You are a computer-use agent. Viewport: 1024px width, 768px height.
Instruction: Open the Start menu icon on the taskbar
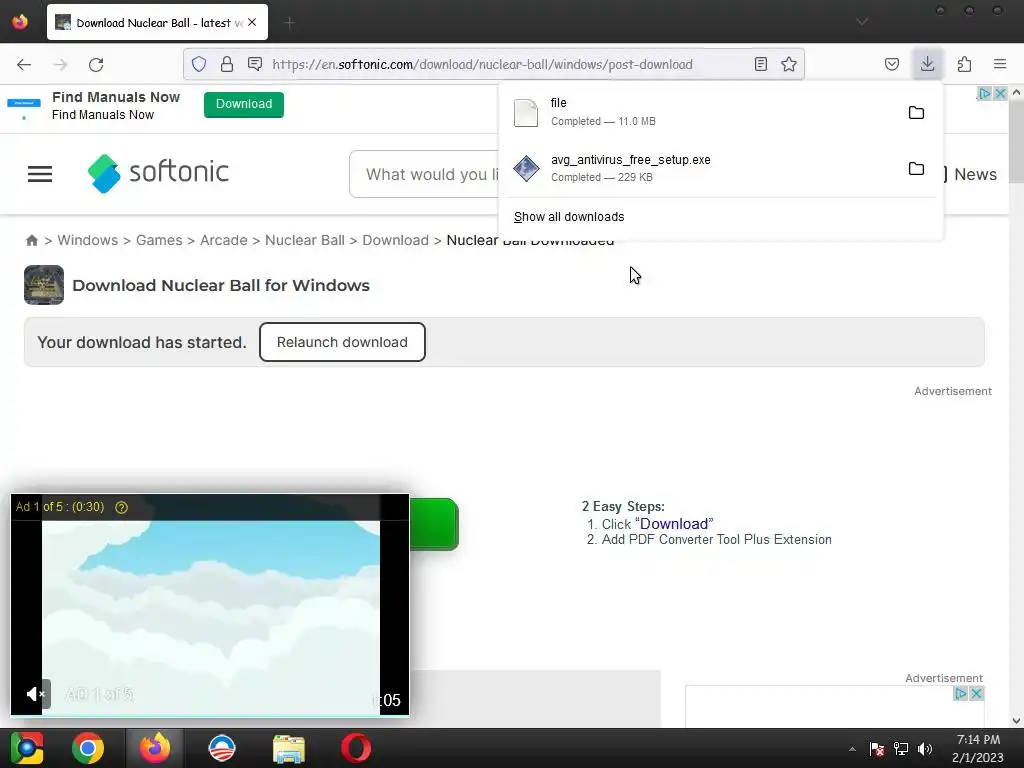click(x=27, y=748)
